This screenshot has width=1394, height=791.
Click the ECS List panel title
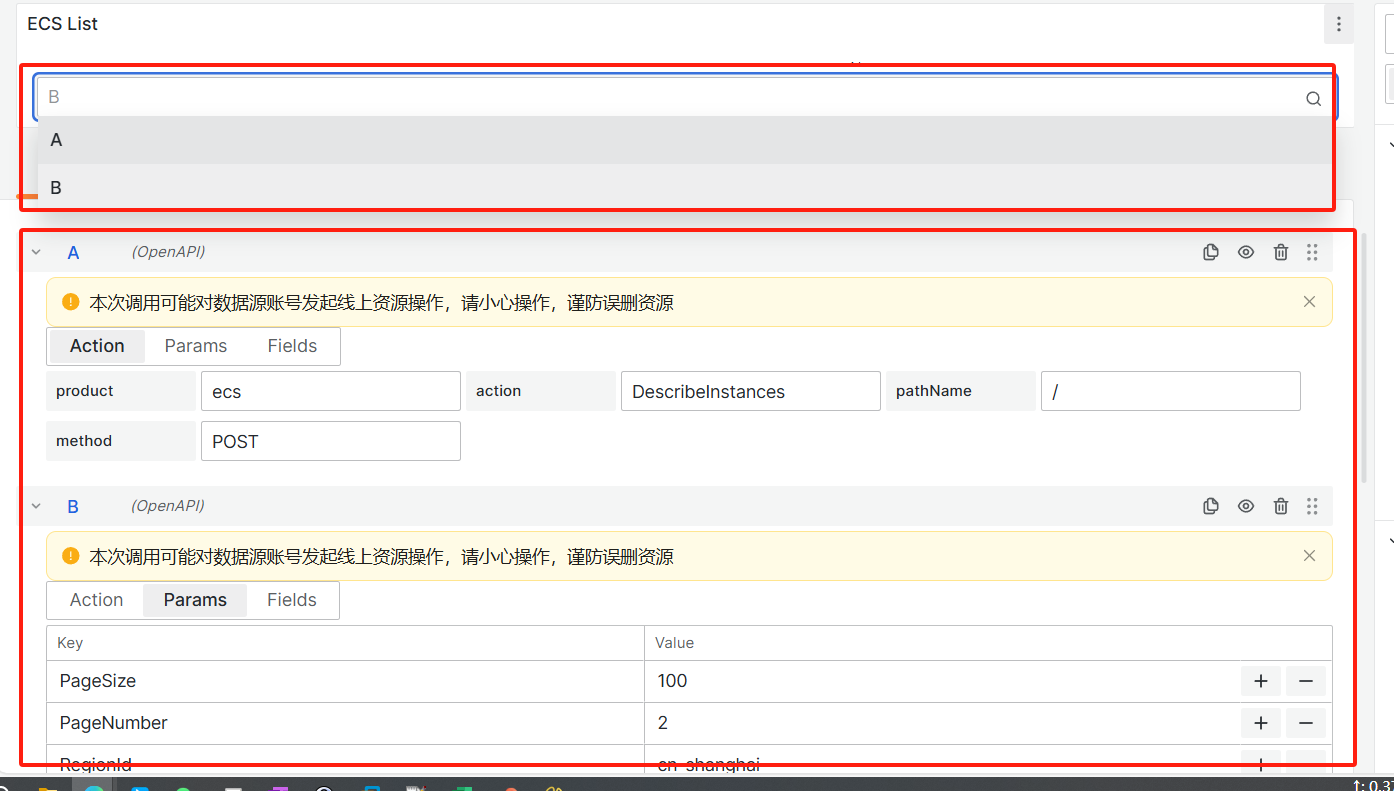(62, 24)
